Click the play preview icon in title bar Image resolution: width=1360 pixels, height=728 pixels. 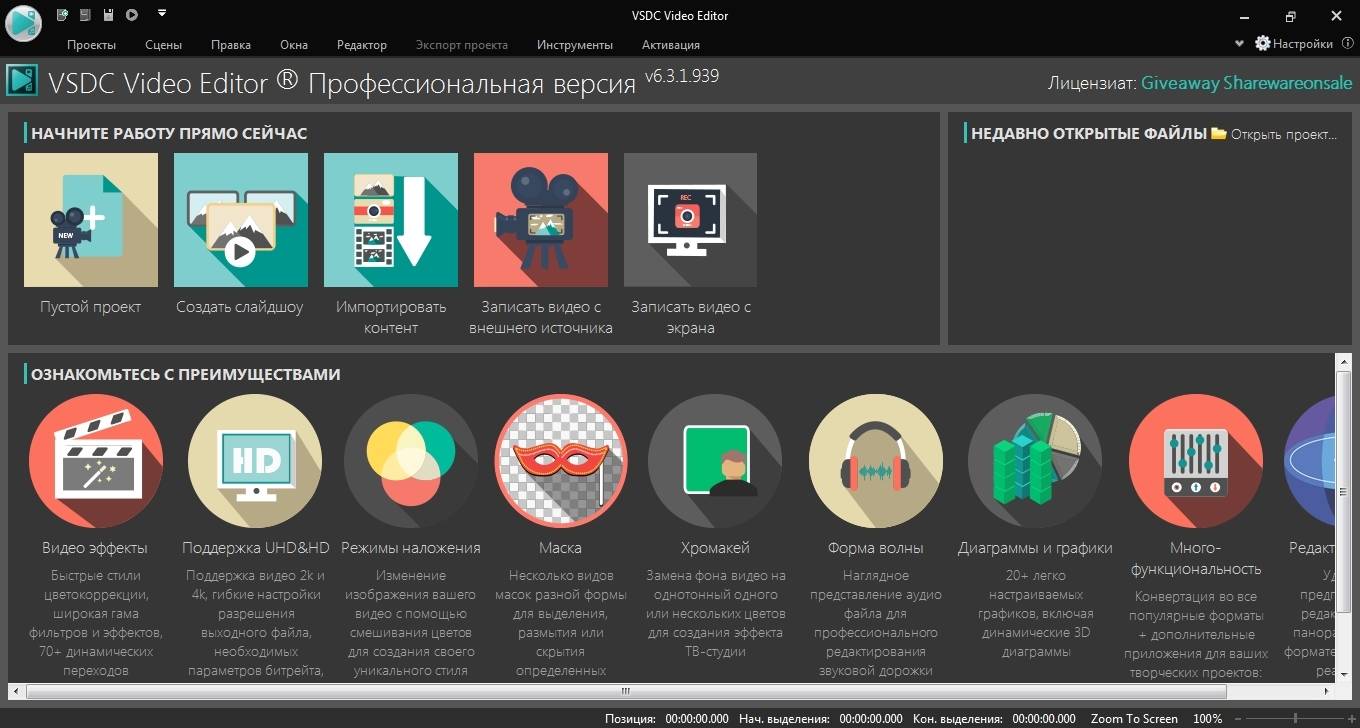click(132, 15)
